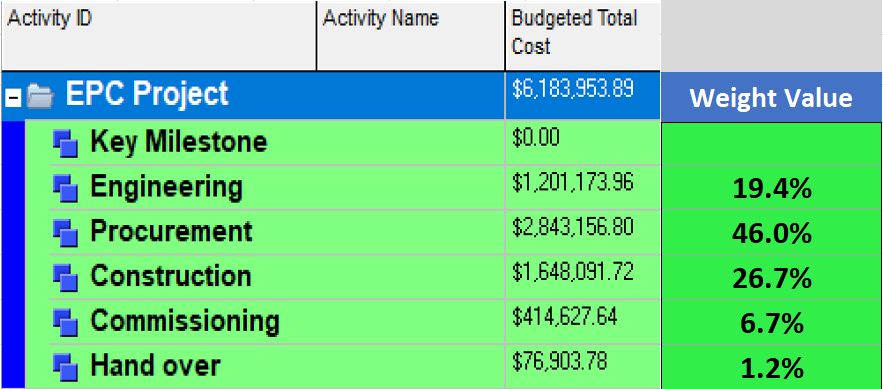This screenshot has width=883, height=389.
Task: Click the 19.4% weight value cell
Action: tap(771, 188)
